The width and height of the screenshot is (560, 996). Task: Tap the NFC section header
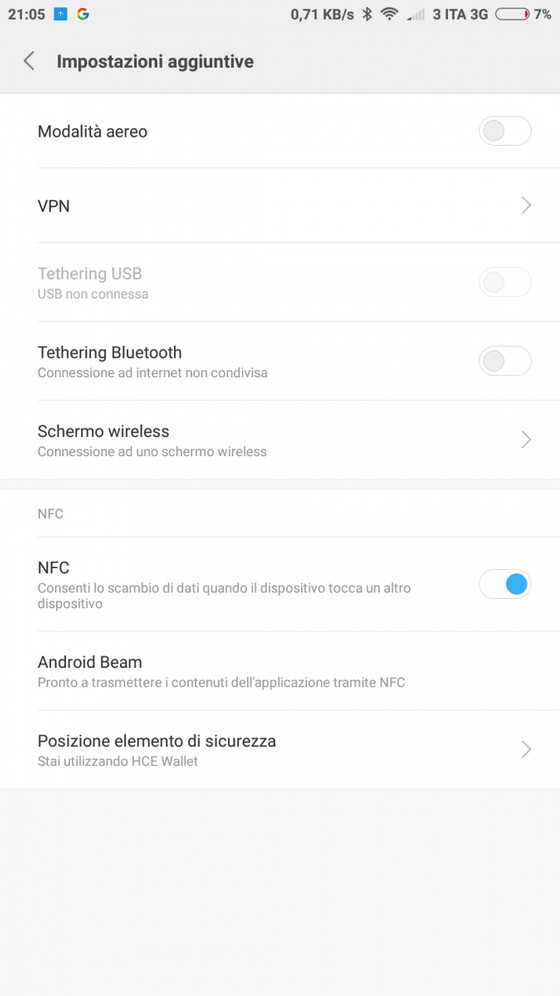tap(50, 513)
